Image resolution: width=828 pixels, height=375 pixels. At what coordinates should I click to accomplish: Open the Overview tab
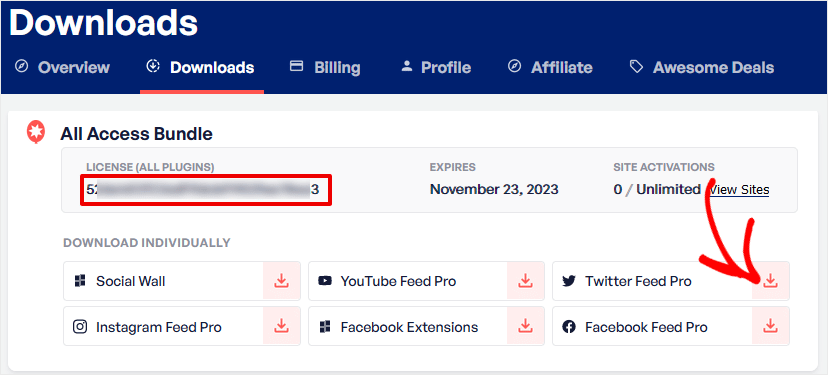coord(62,68)
